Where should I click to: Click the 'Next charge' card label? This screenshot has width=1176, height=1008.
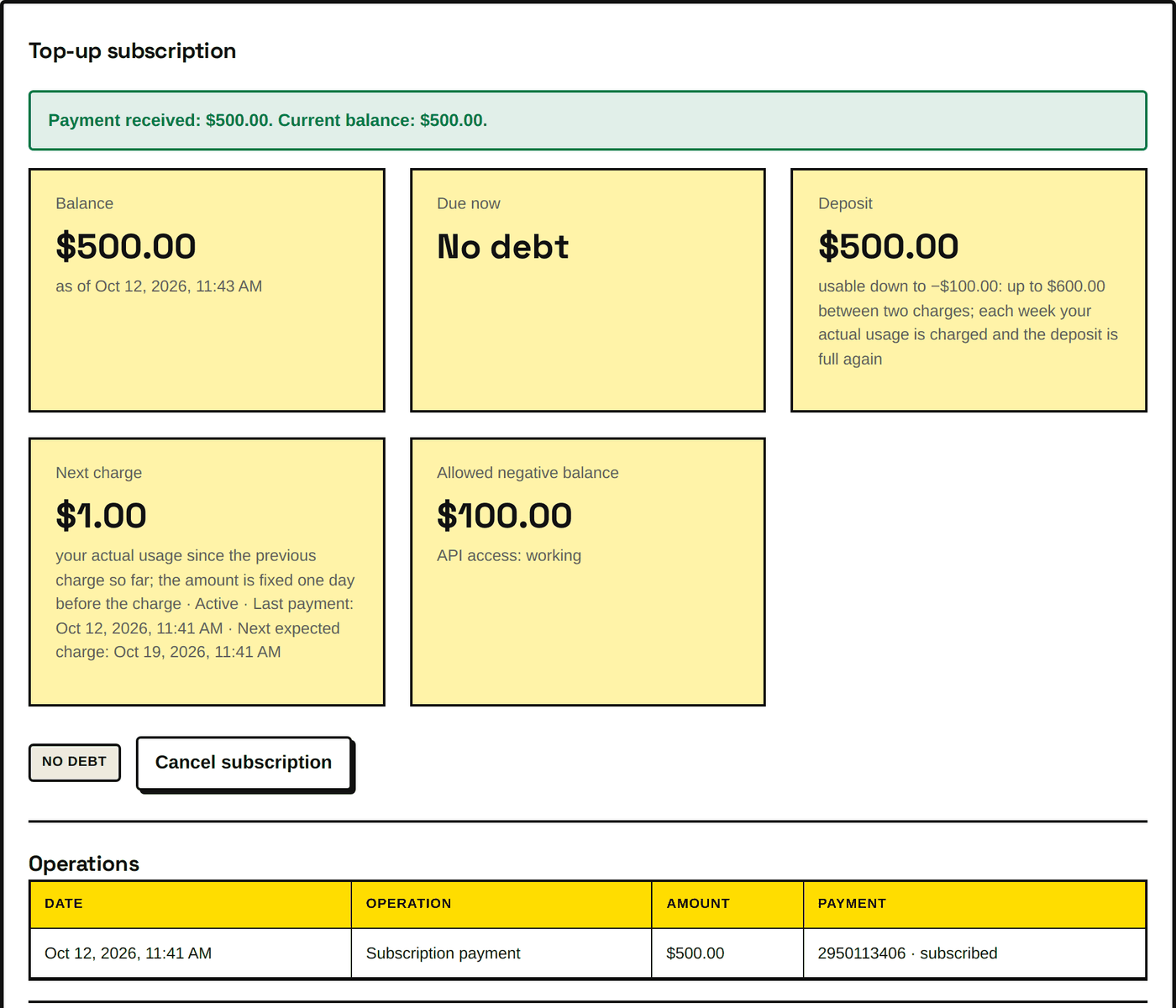point(99,473)
